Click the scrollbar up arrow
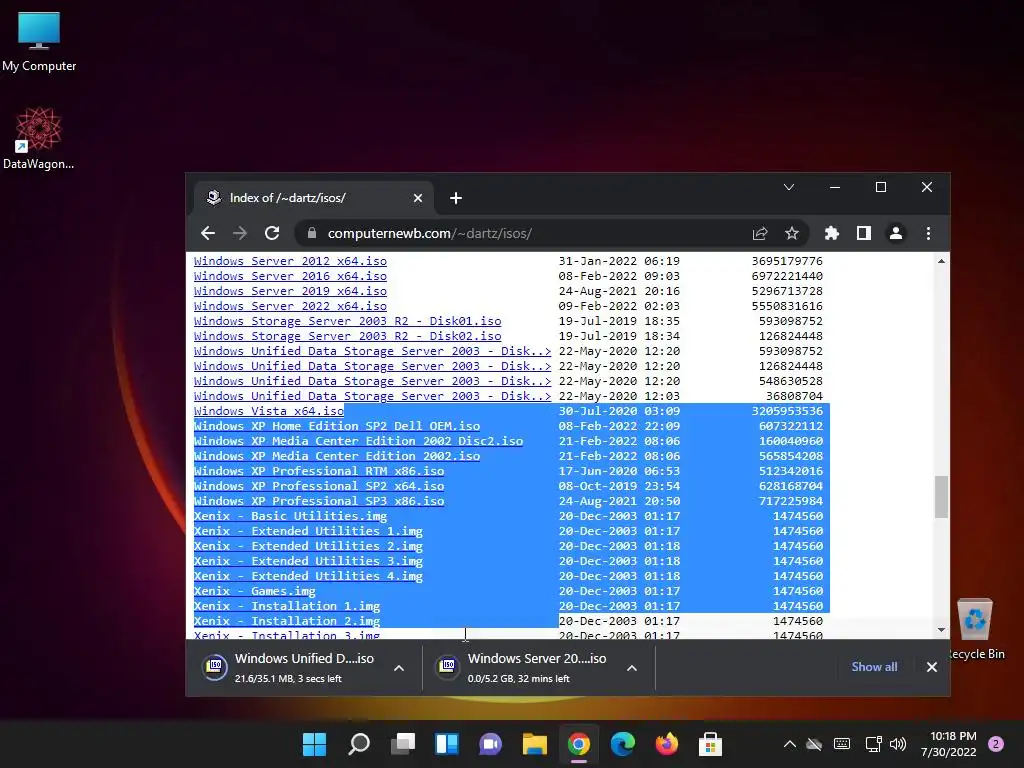The image size is (1024, 768). click(941, 261)
